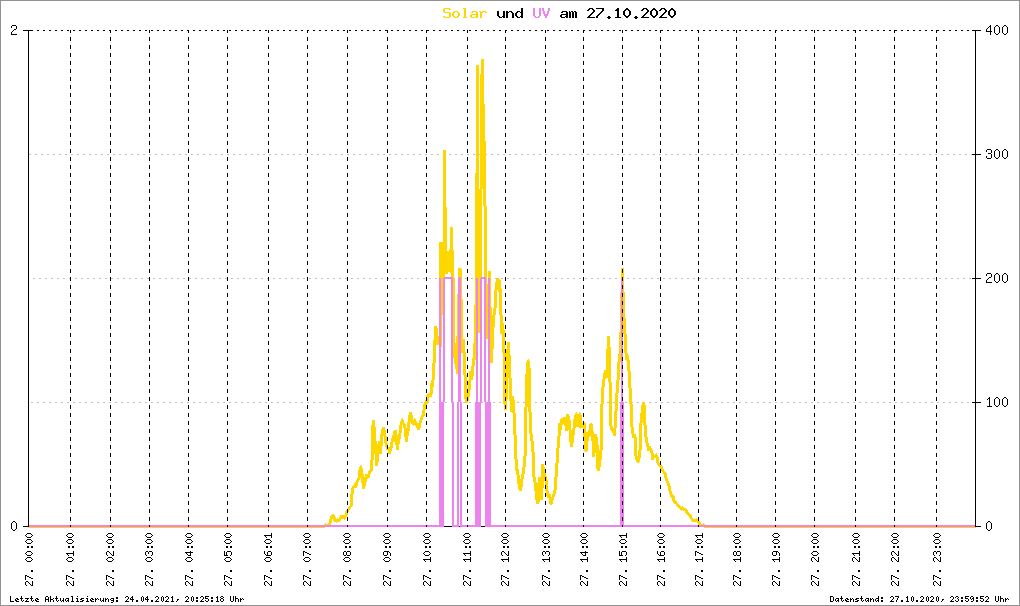The height and width of the screenshot is (606, 1020).
Task: Select the '08:00' time axis label
Action: 347,559
